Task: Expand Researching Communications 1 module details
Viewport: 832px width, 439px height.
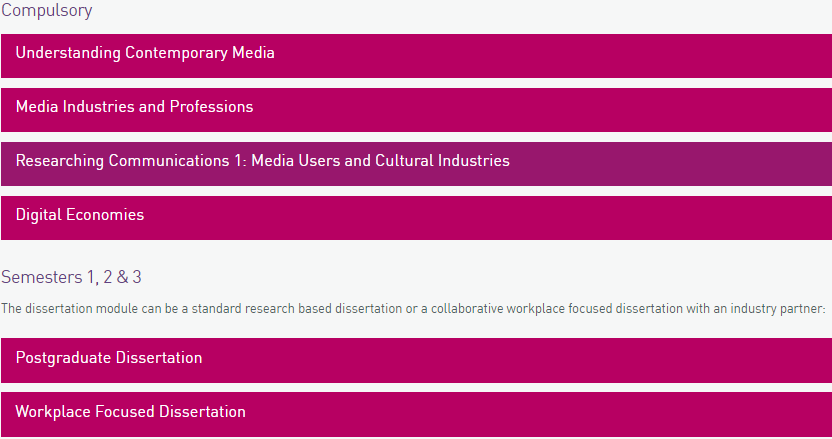Action: (x=416, y=163)
